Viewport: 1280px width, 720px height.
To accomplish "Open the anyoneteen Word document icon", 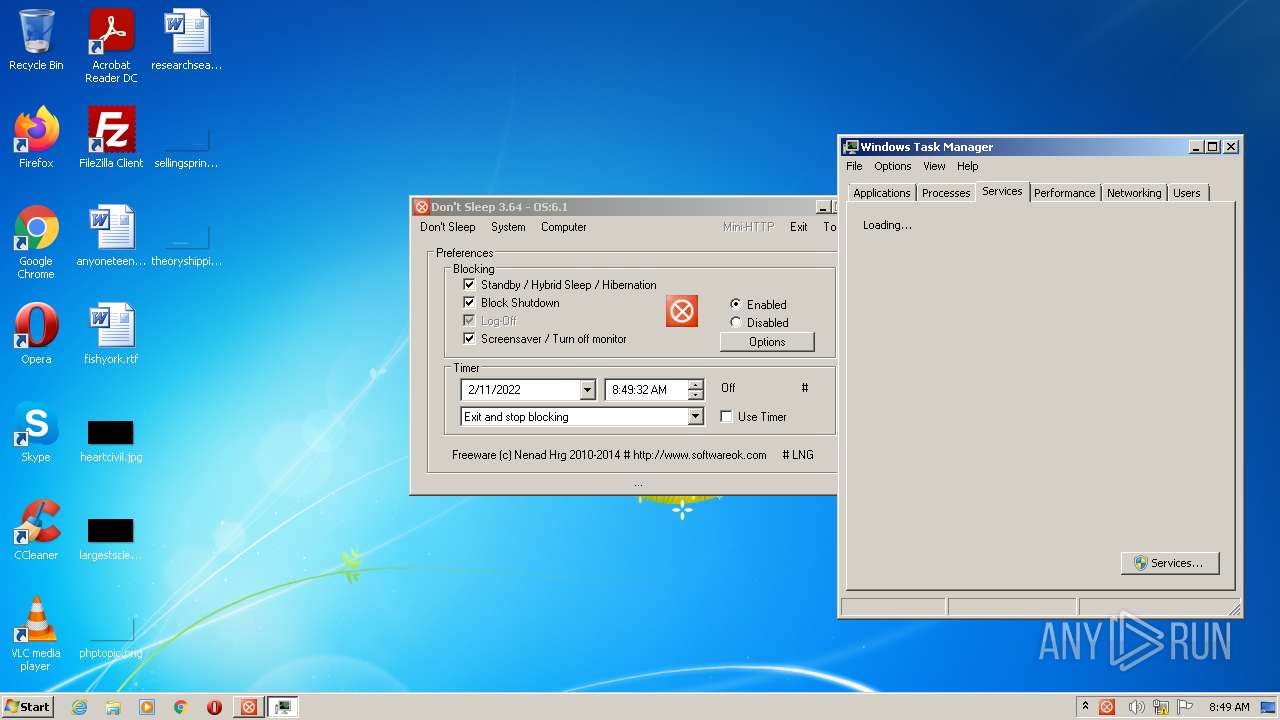I will pos(111,236).
